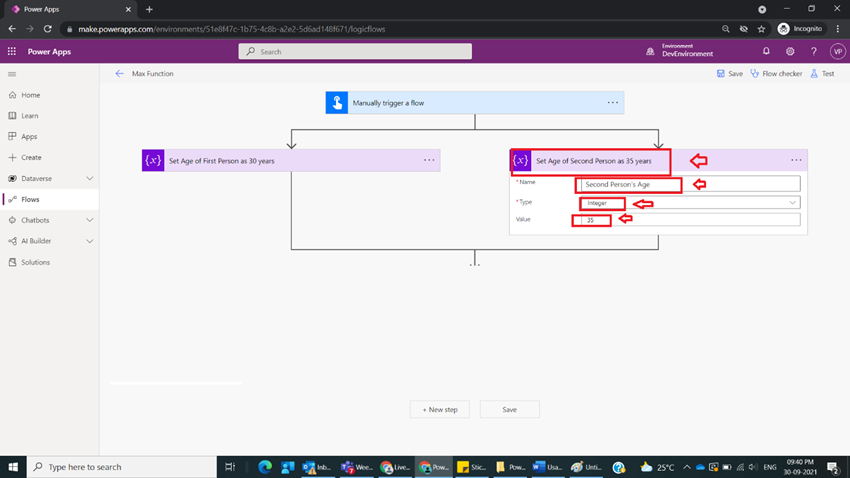Open the Chrome three-dot menu
Image resolution: width=850 pixels, height=478 pixels.
[x=838, y=29]
